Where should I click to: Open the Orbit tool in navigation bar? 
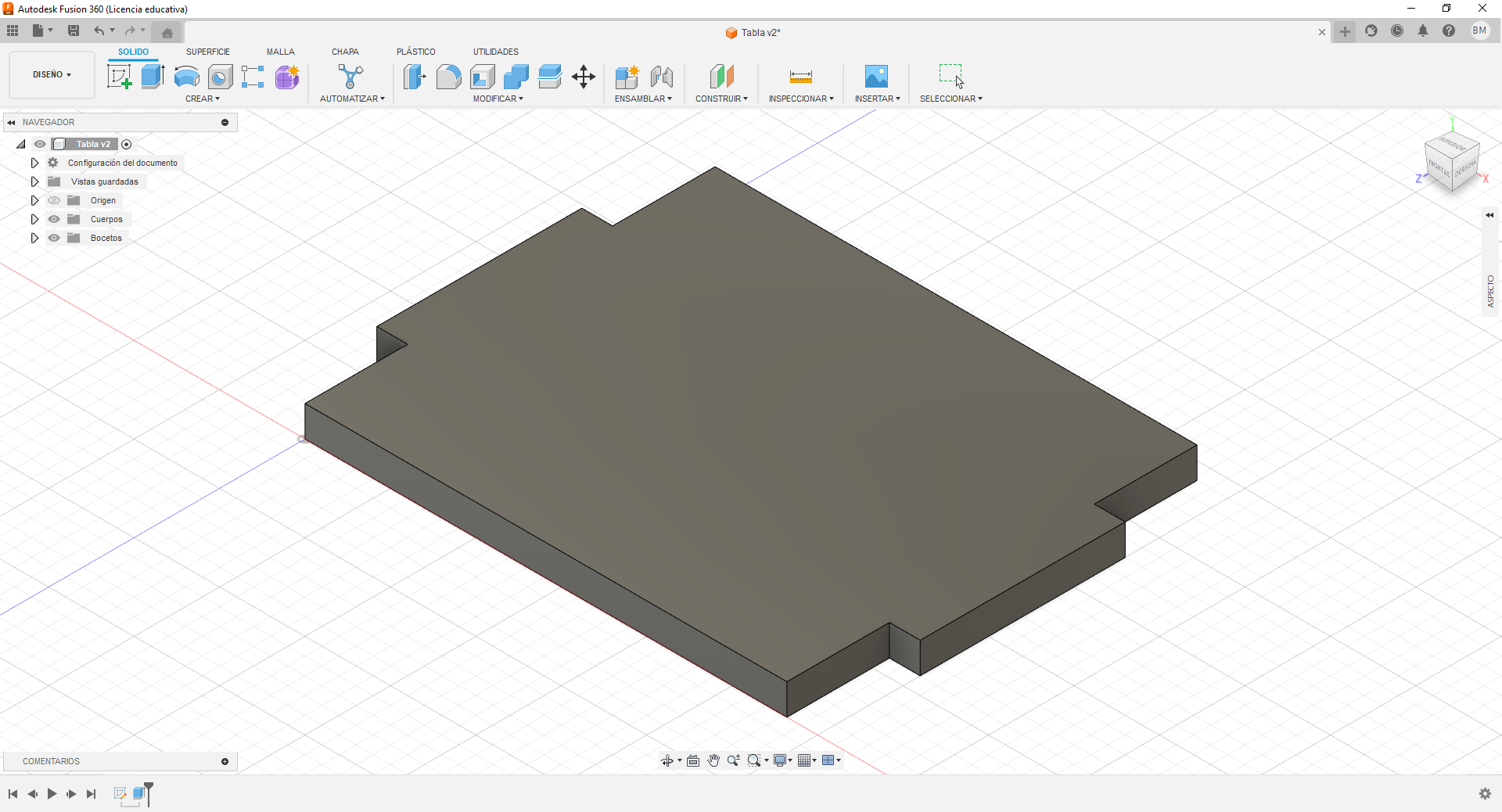(x=667, y=760)
